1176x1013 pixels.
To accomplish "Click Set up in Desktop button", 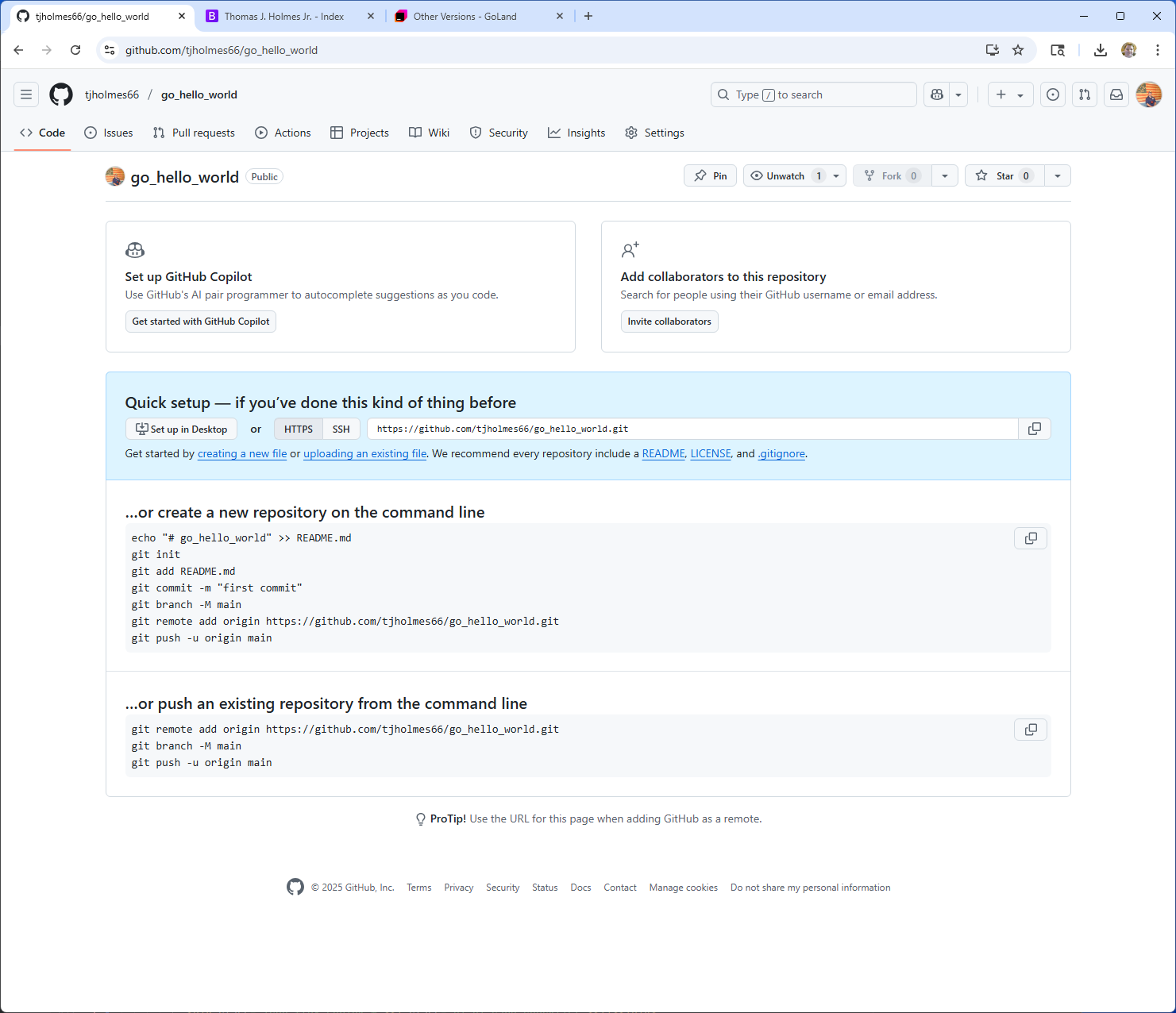I will 181,429.
